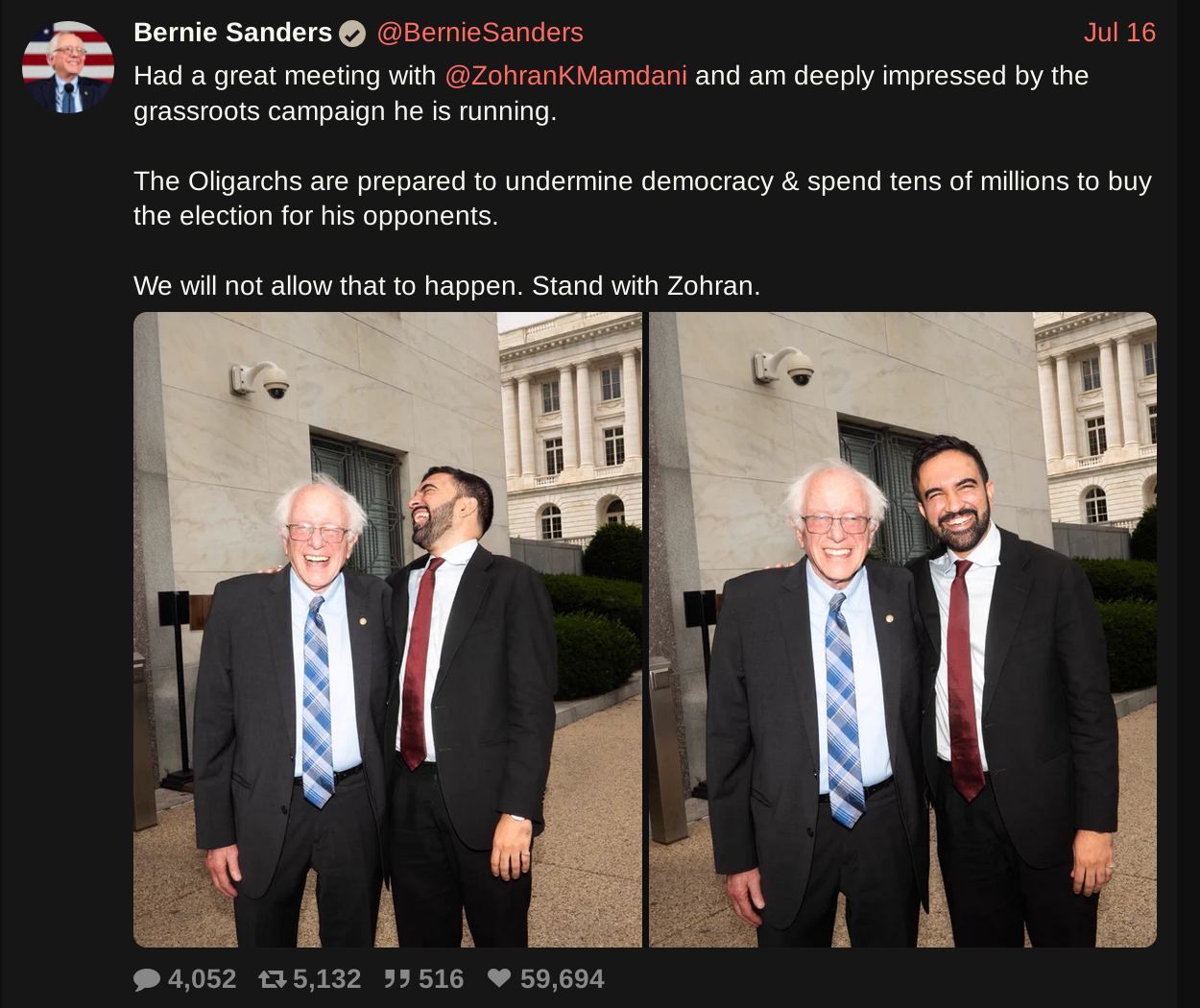Click the 4,052 replies count

[x=202, y=979]
